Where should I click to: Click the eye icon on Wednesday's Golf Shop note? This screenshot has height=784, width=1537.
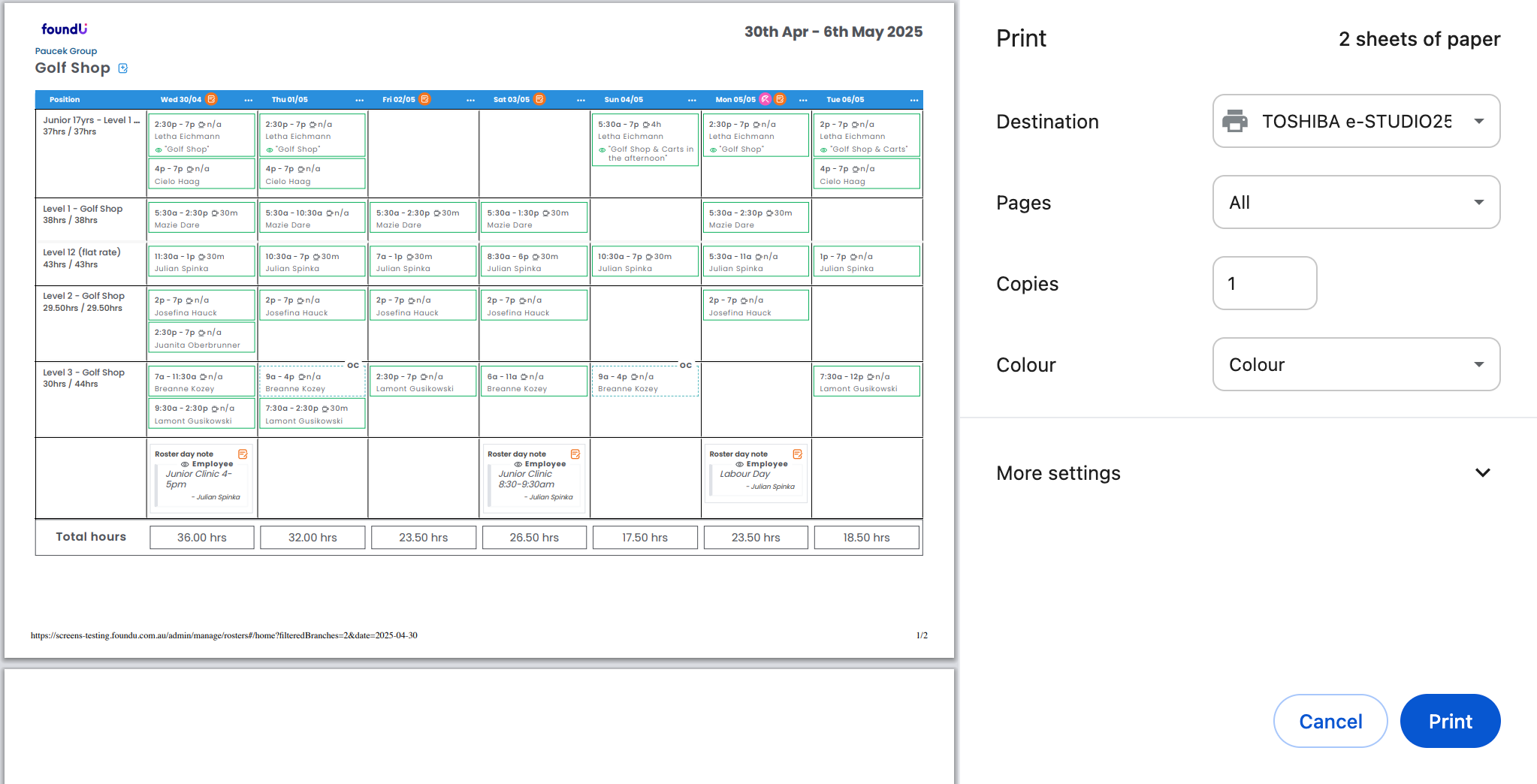[159, 149]
